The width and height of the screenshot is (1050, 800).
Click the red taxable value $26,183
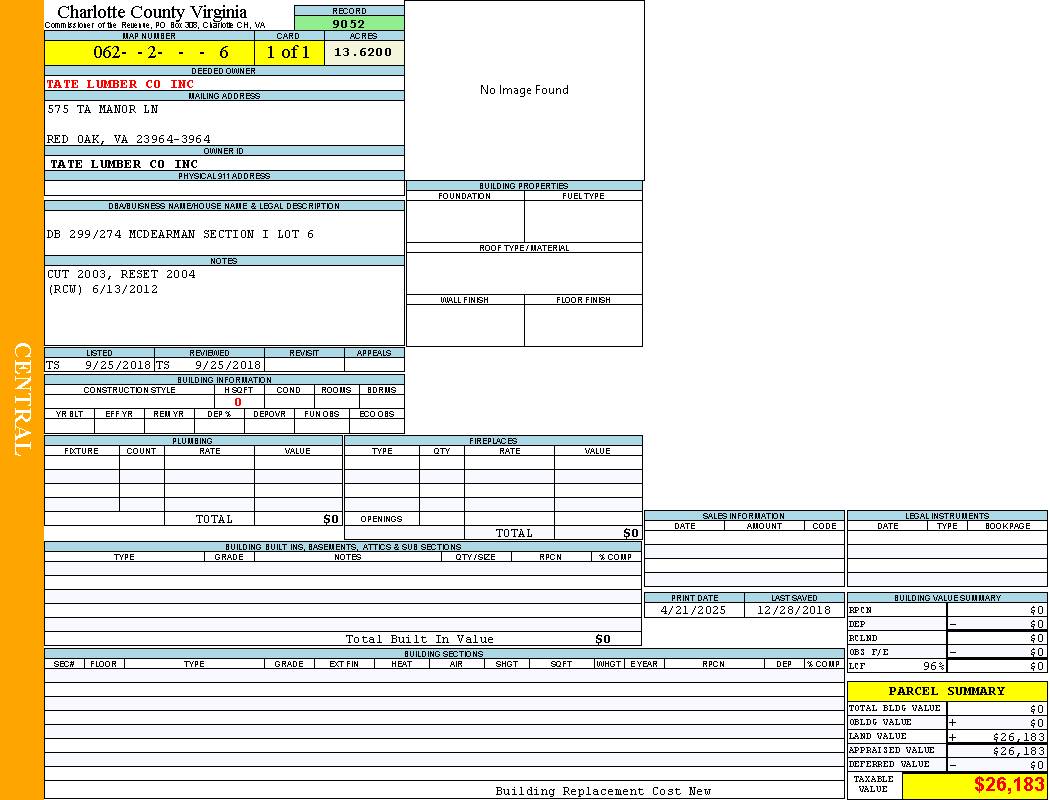point(1008,785)
